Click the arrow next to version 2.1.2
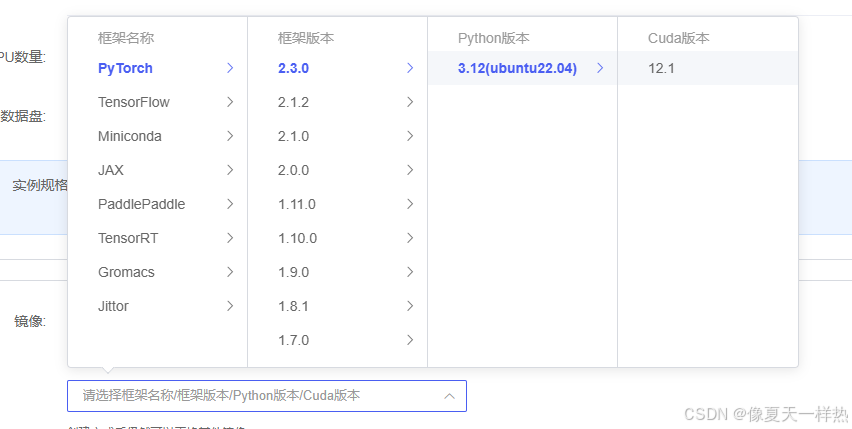 [410, 102]
